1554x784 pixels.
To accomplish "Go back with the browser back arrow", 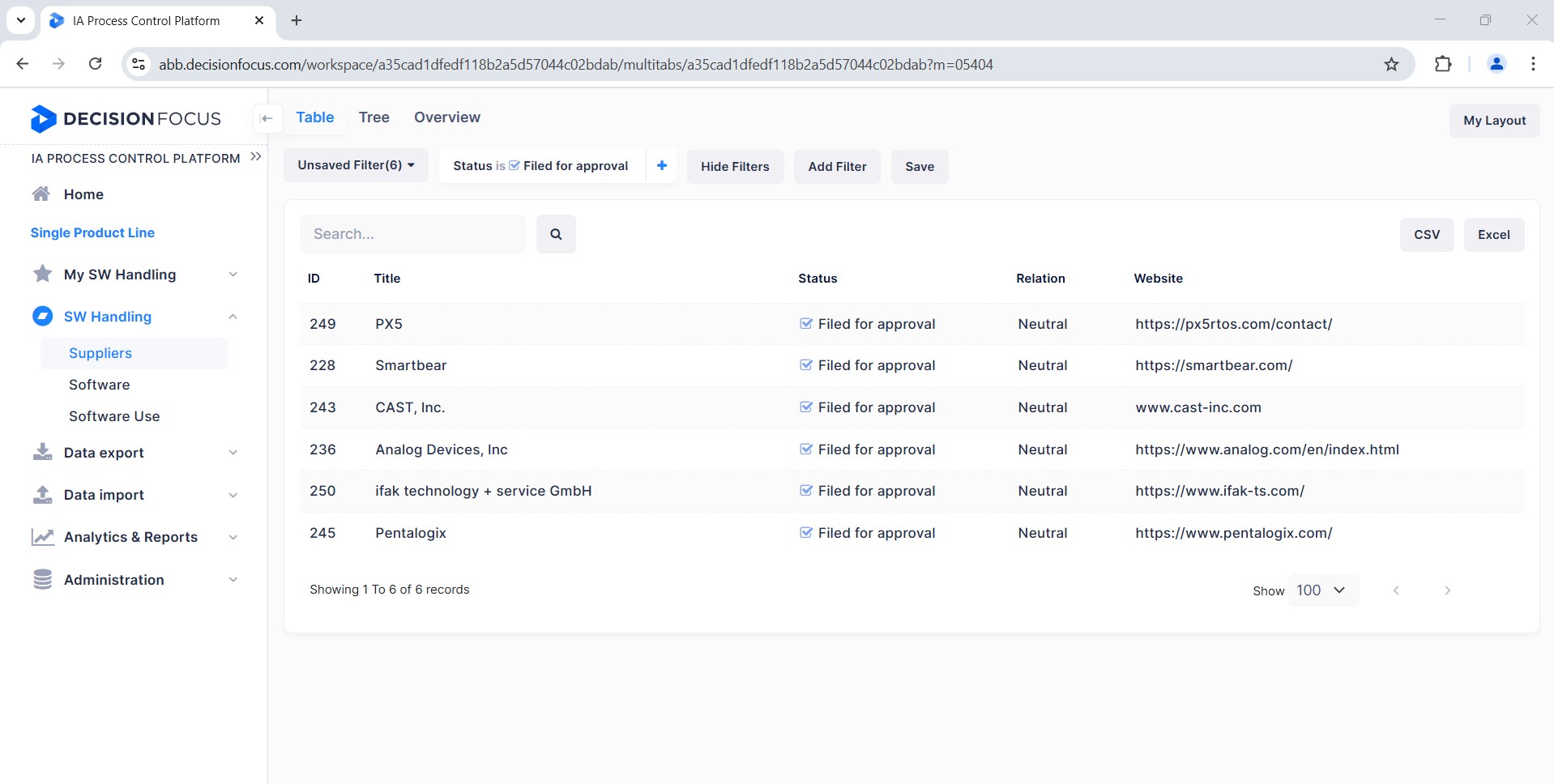I will (x=23, y=64).
